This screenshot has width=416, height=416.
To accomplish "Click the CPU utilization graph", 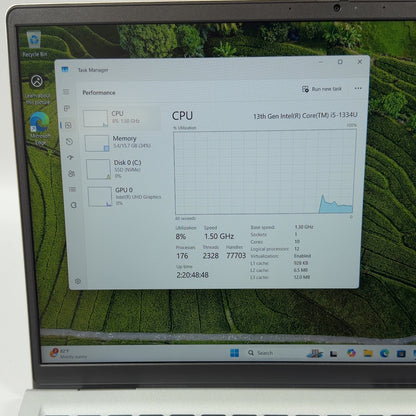I will tap(264, 172).
